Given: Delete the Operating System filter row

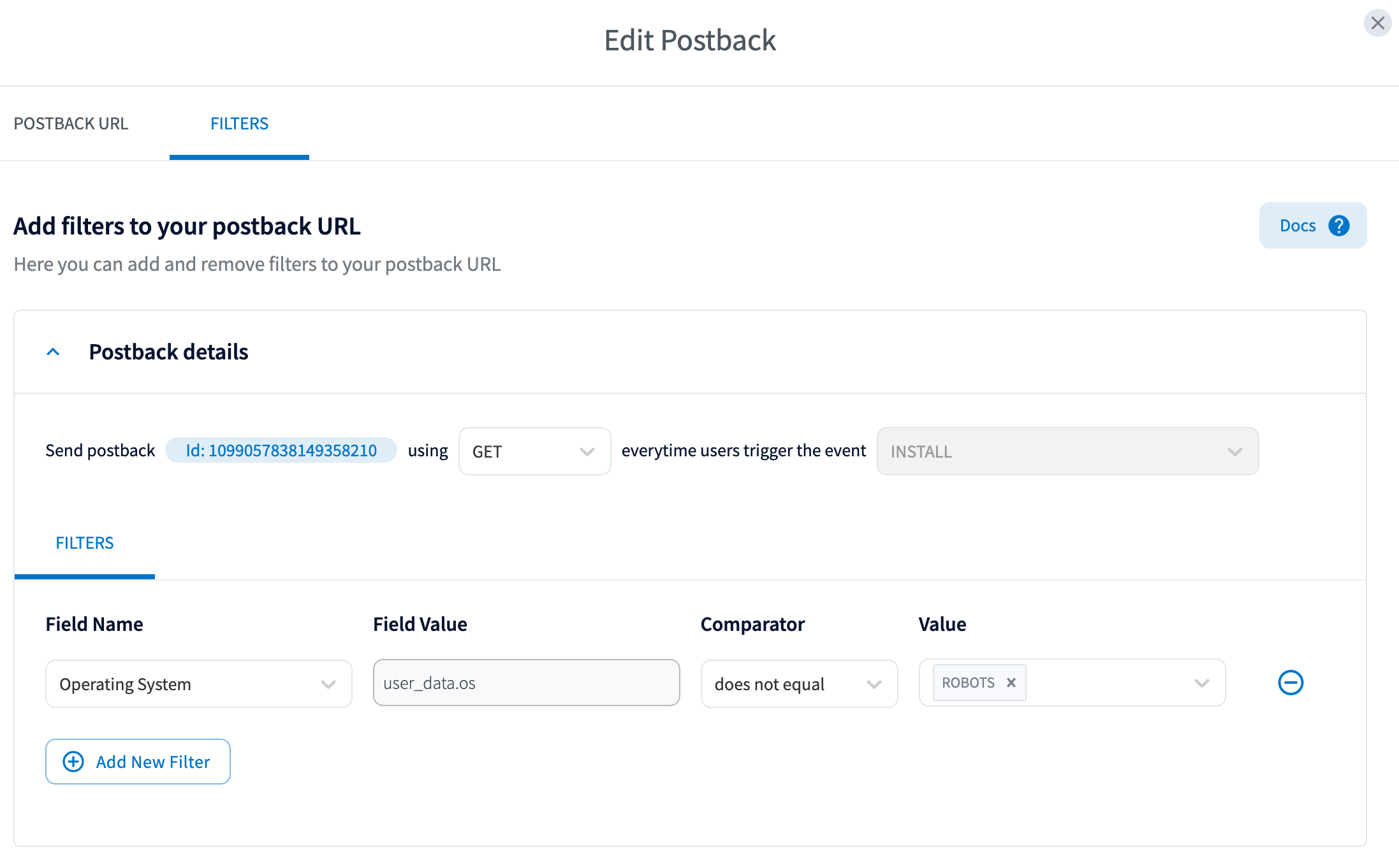Looking at the screenshot, I should point(1291,683).
